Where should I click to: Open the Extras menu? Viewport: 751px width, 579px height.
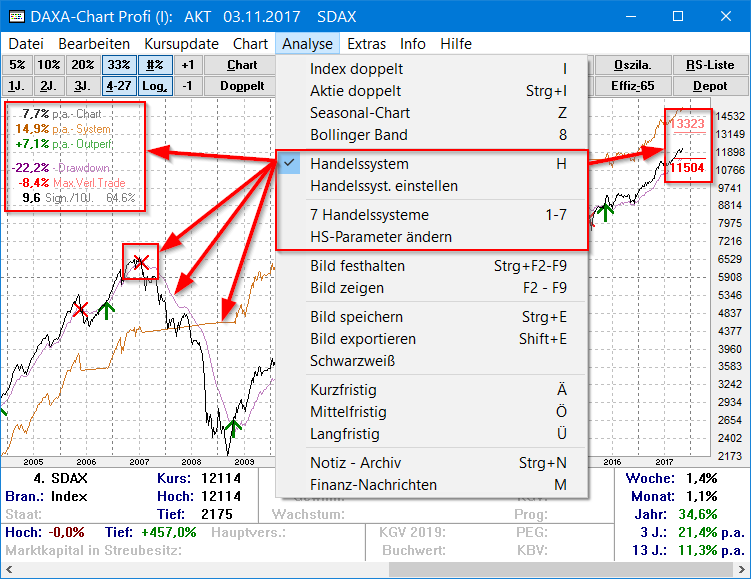coord(366,44)
